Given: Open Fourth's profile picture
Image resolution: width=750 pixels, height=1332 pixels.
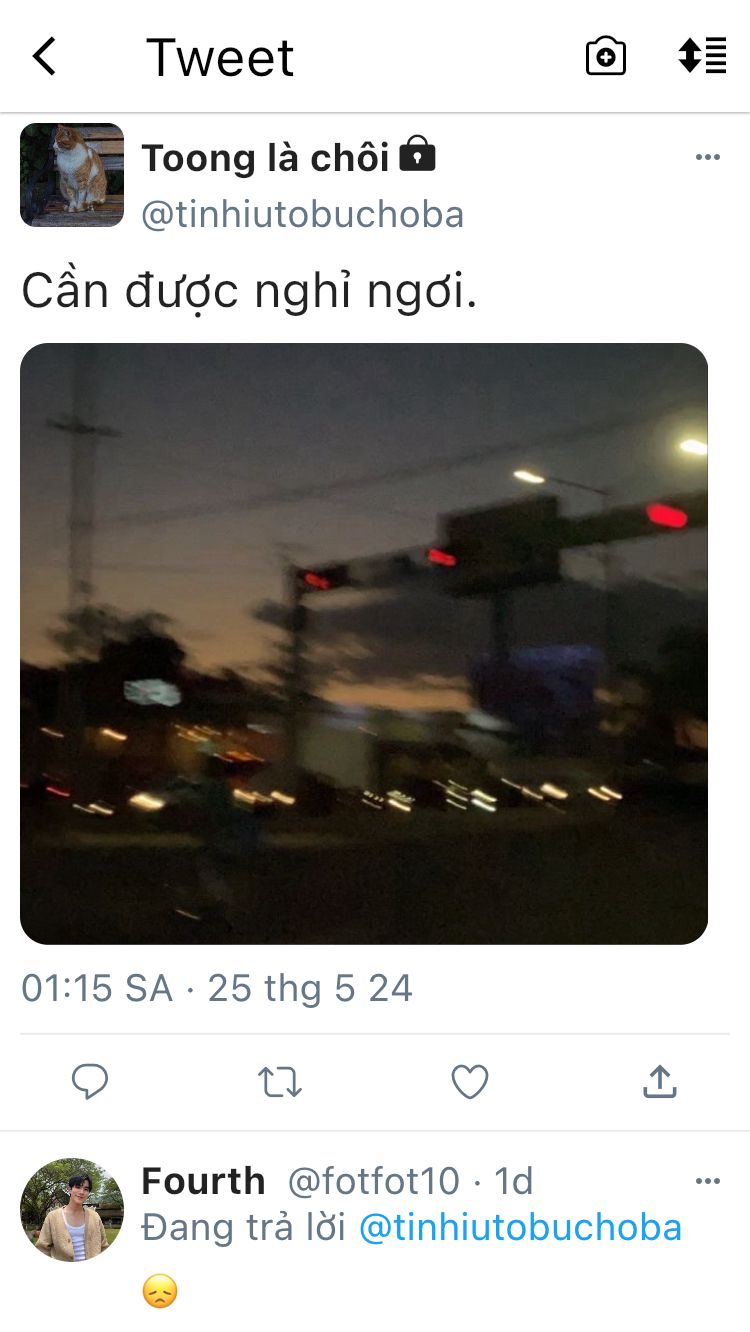Looking at the screenshot, I should click(72, 1210).
